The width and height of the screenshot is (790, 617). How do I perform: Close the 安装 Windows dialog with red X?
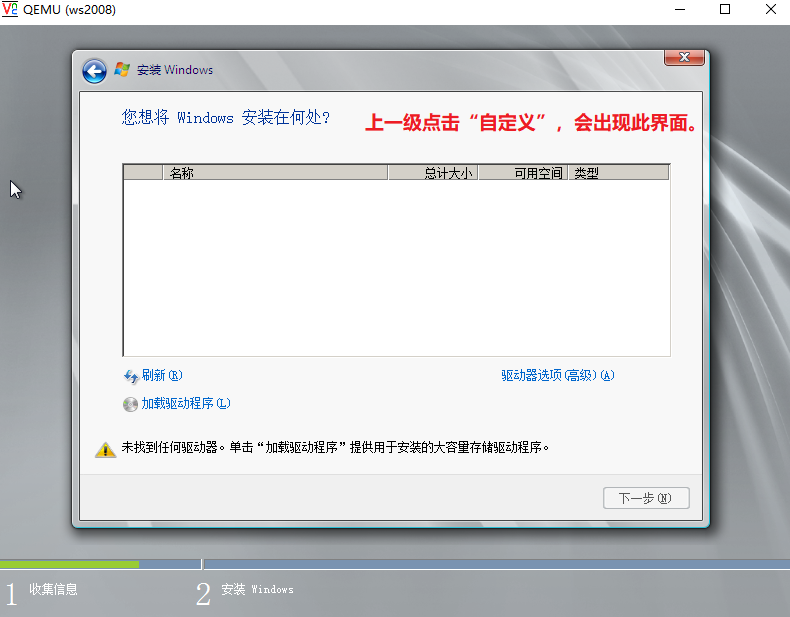pyautogui.click(x=684, y=57)
